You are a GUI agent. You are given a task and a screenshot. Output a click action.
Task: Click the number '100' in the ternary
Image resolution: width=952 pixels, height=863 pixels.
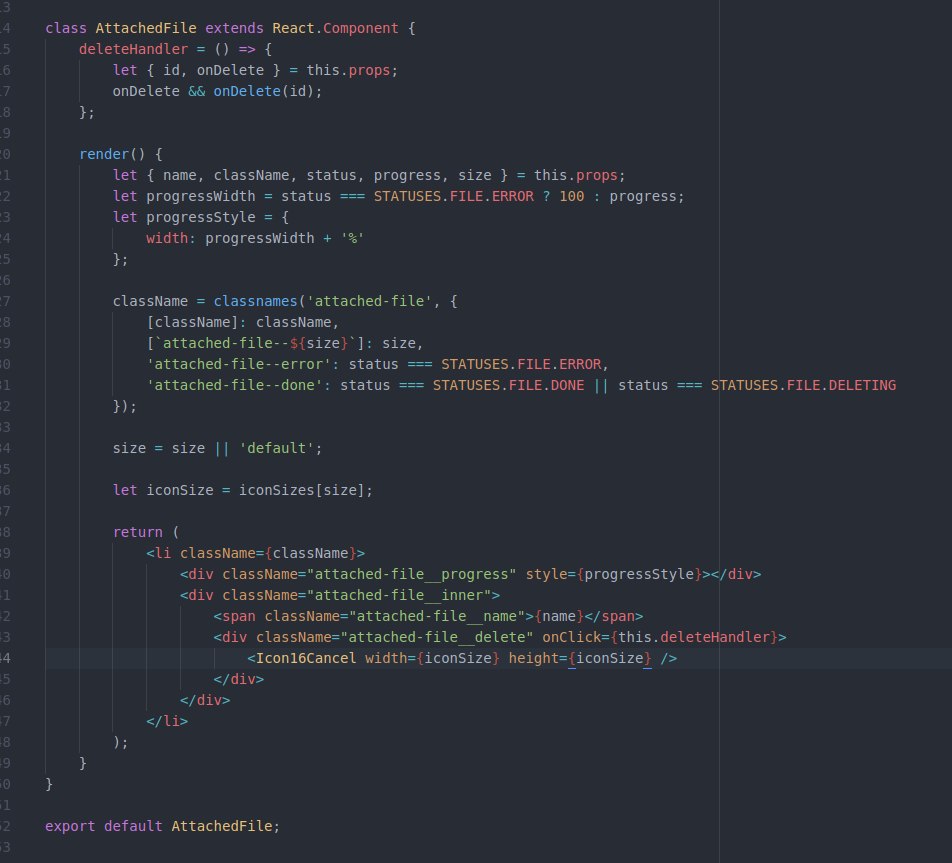(571, 196)
